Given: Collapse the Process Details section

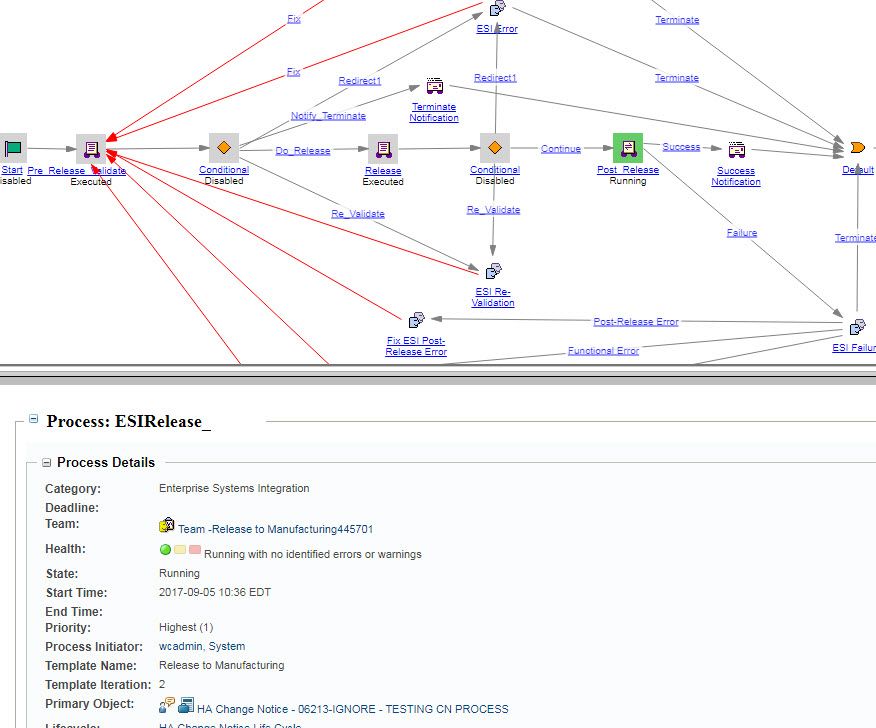Looking at the screenshot, I should (46, 463).
